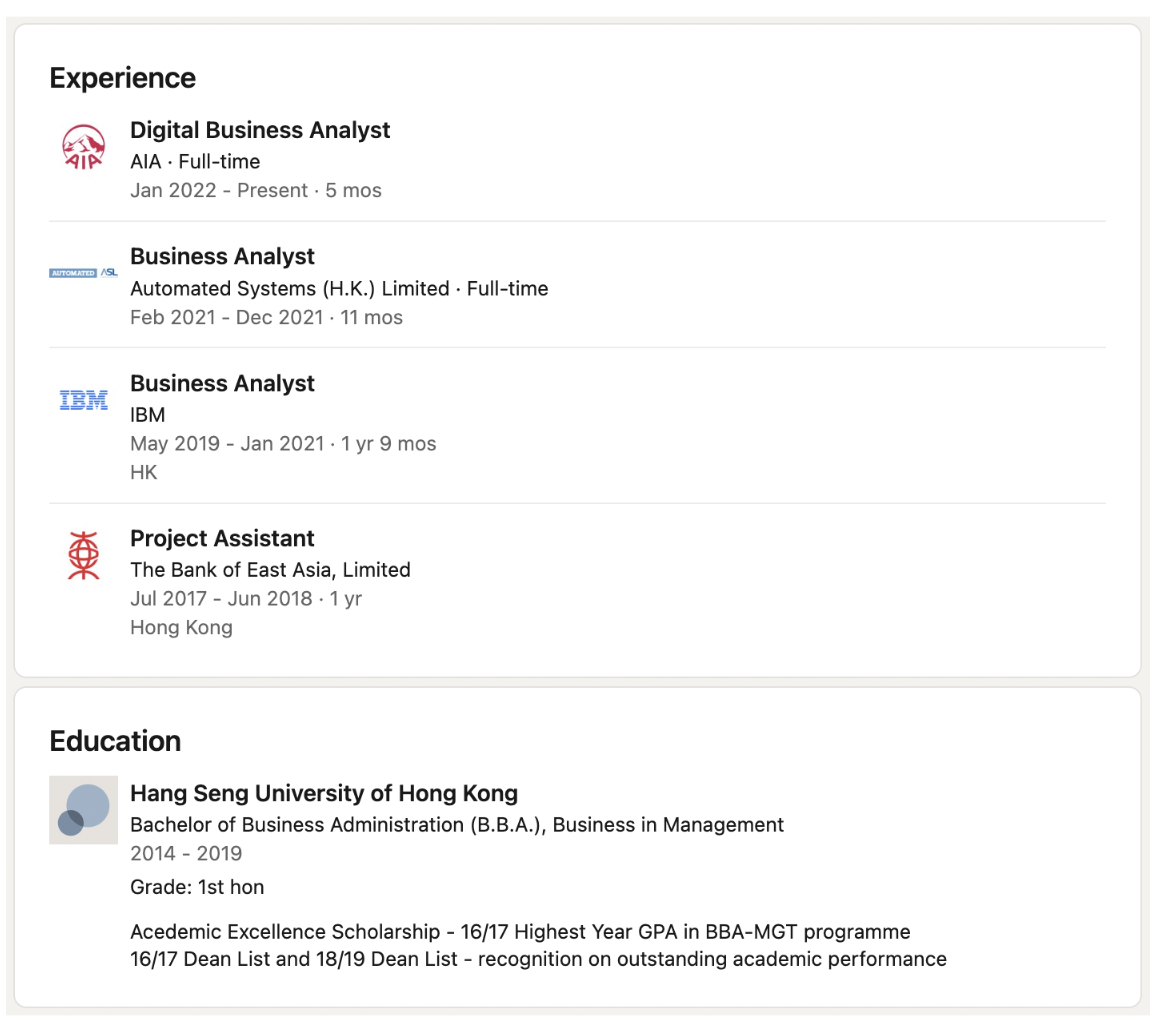Select the Acedemic Excellence Scholarship line
The image size is (1160, 1024).
point(520,932)
